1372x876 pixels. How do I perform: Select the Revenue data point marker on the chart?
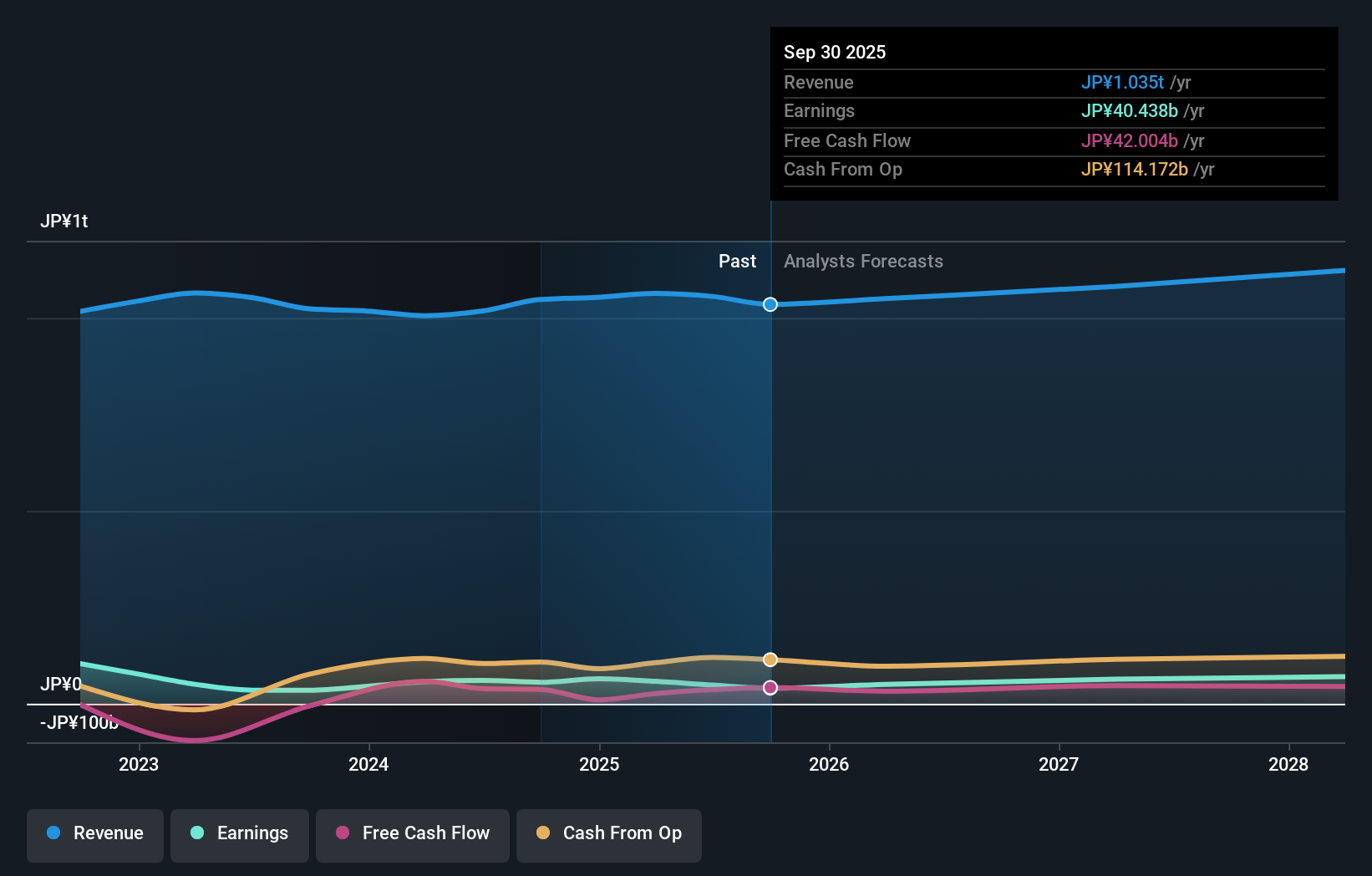point(770,304)
